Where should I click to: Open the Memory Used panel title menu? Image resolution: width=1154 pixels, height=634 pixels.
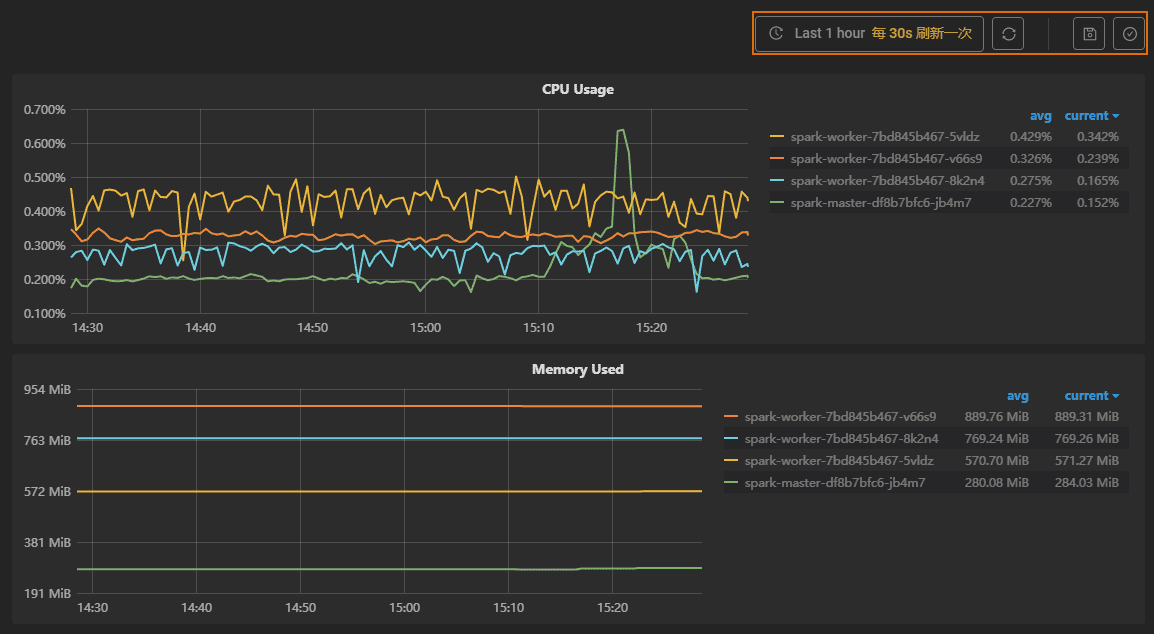578,369
